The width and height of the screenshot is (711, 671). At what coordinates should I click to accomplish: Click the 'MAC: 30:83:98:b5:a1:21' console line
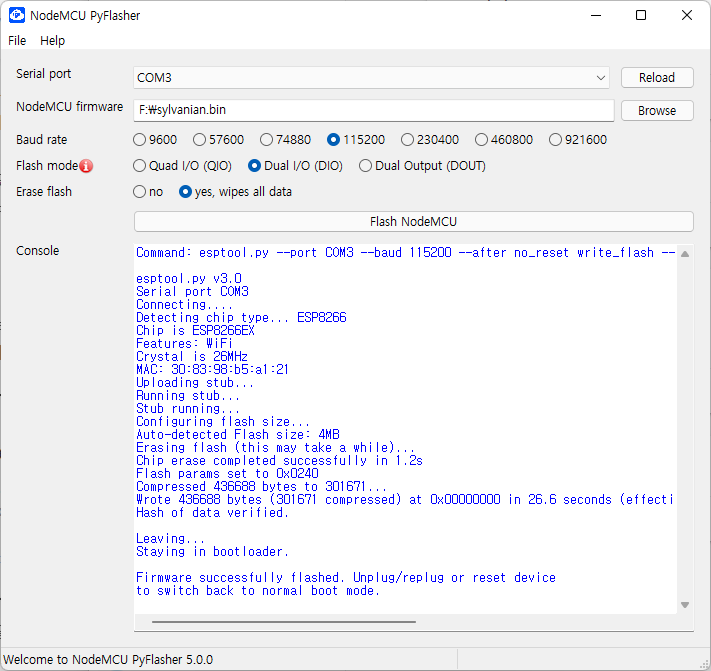point(212,370)
